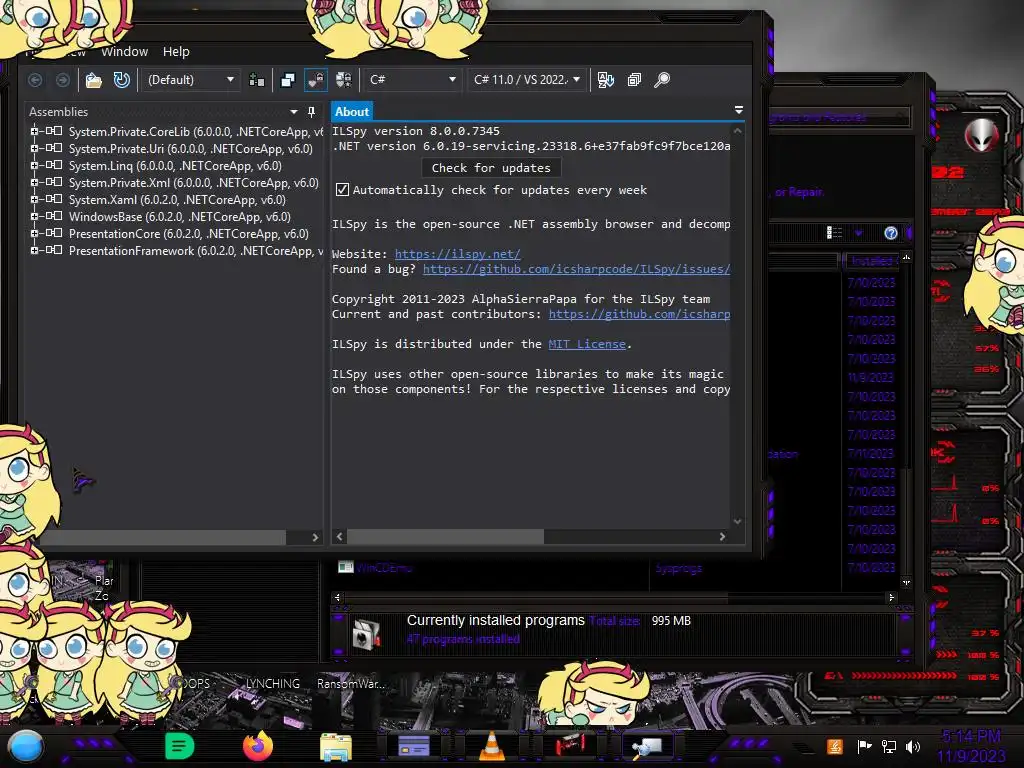The image size is (1024, 768).
Task: Expand WindowsBase assembly node
Action: (x=34, y=216)
